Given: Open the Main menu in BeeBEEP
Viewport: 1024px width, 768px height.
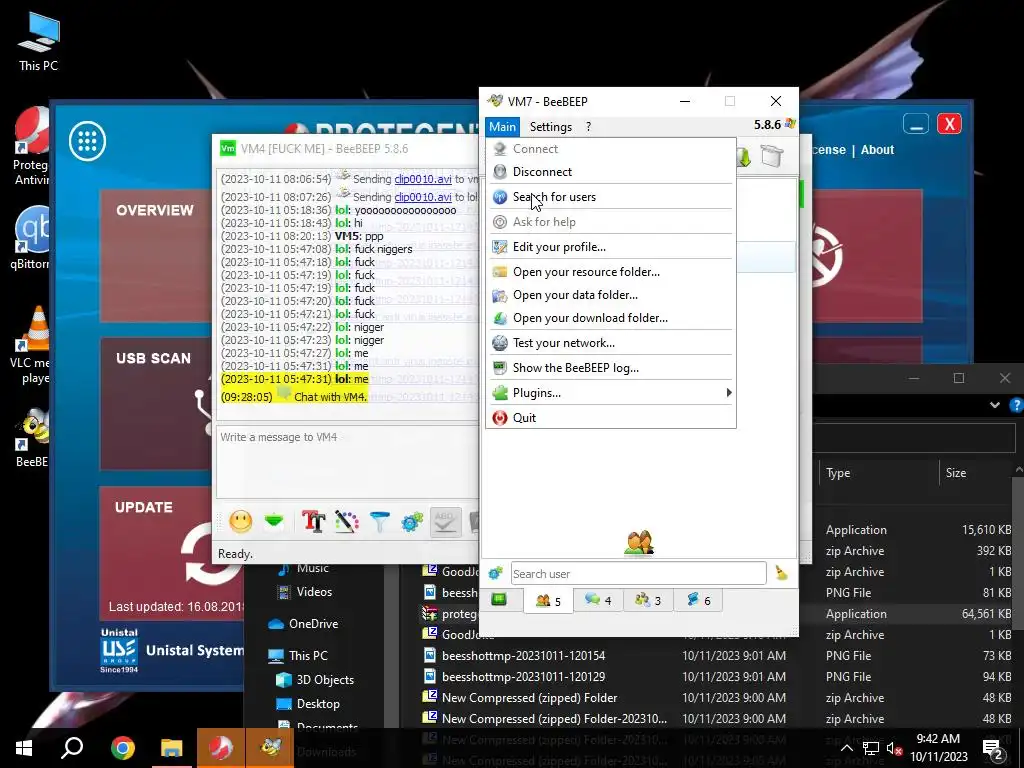Looking at the screenshot, I should (x=502, y=127).
